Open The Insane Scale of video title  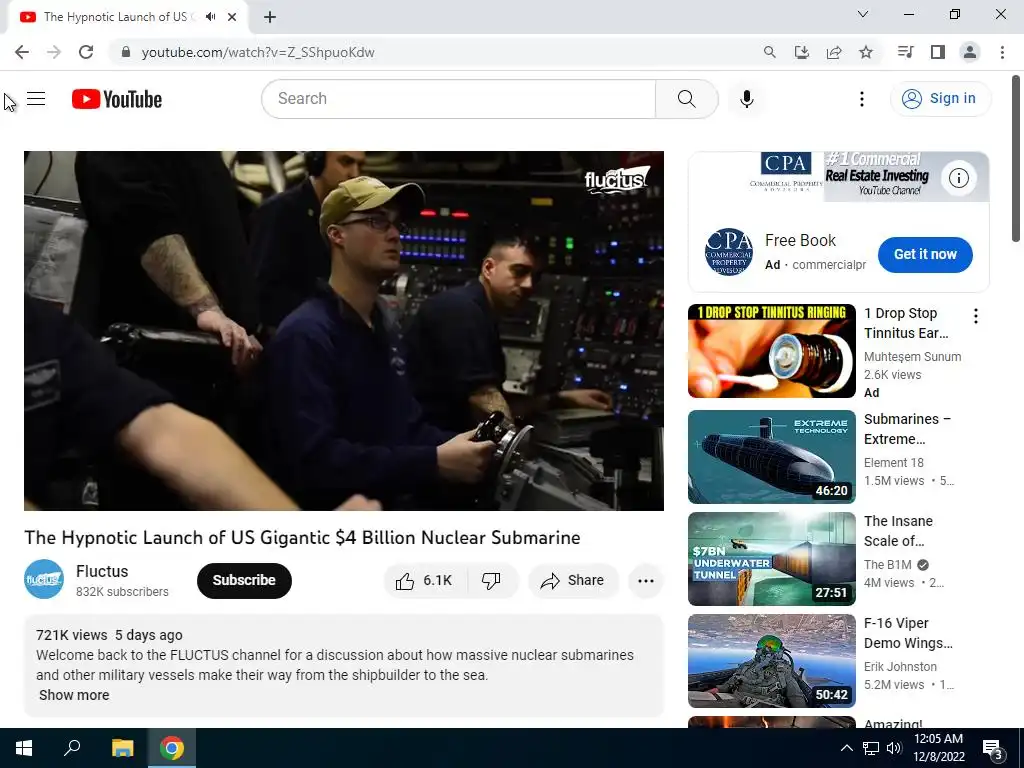(898, 531)
